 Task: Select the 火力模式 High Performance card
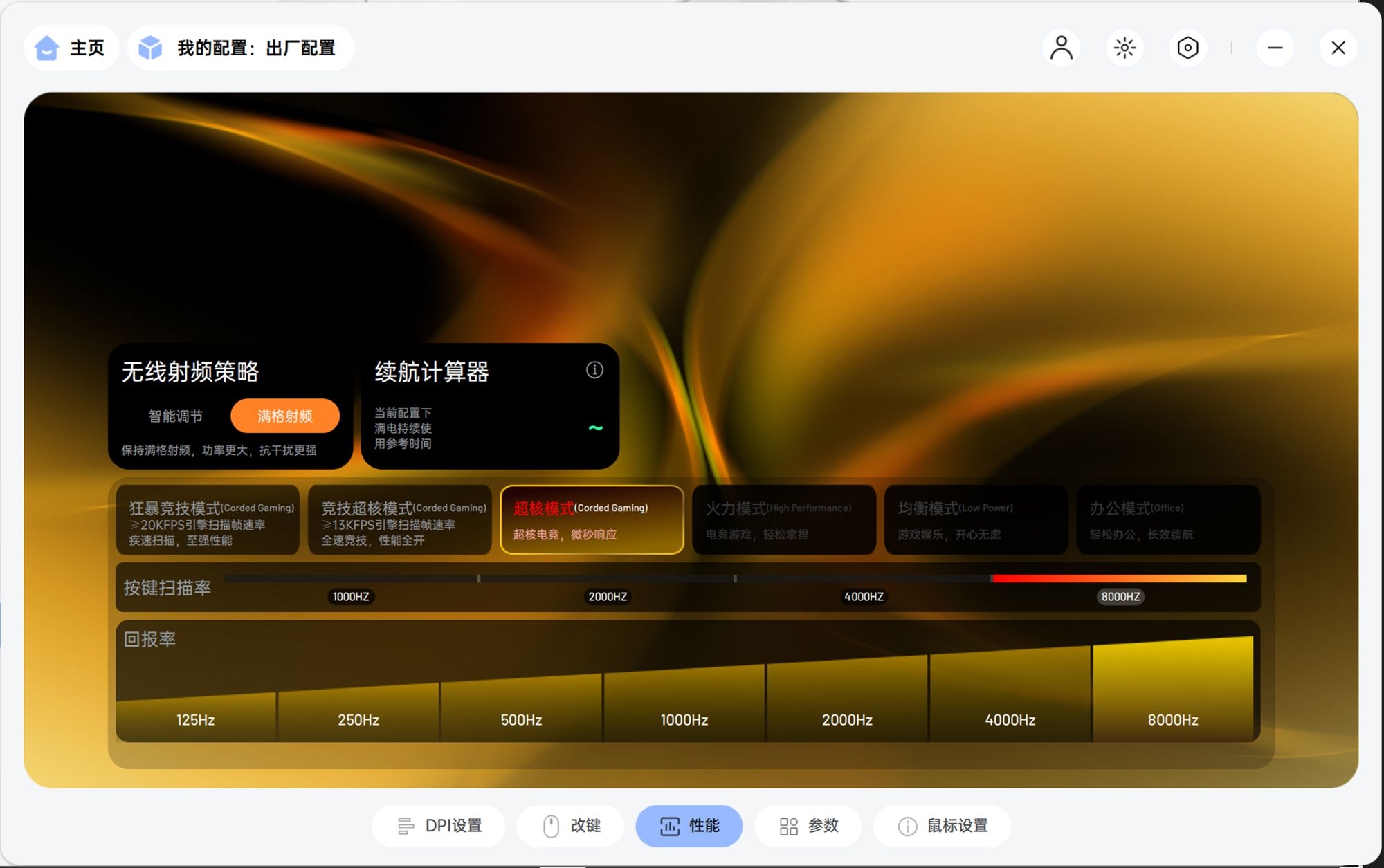click(784, 520)
